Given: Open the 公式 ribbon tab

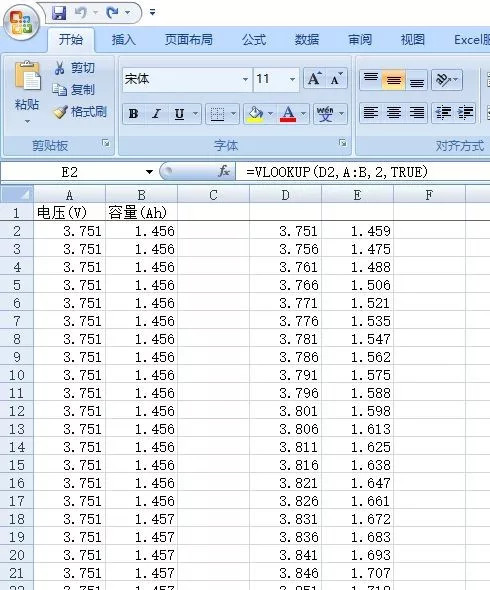Looking at the screenshot, I should click(x=254, y=40).
